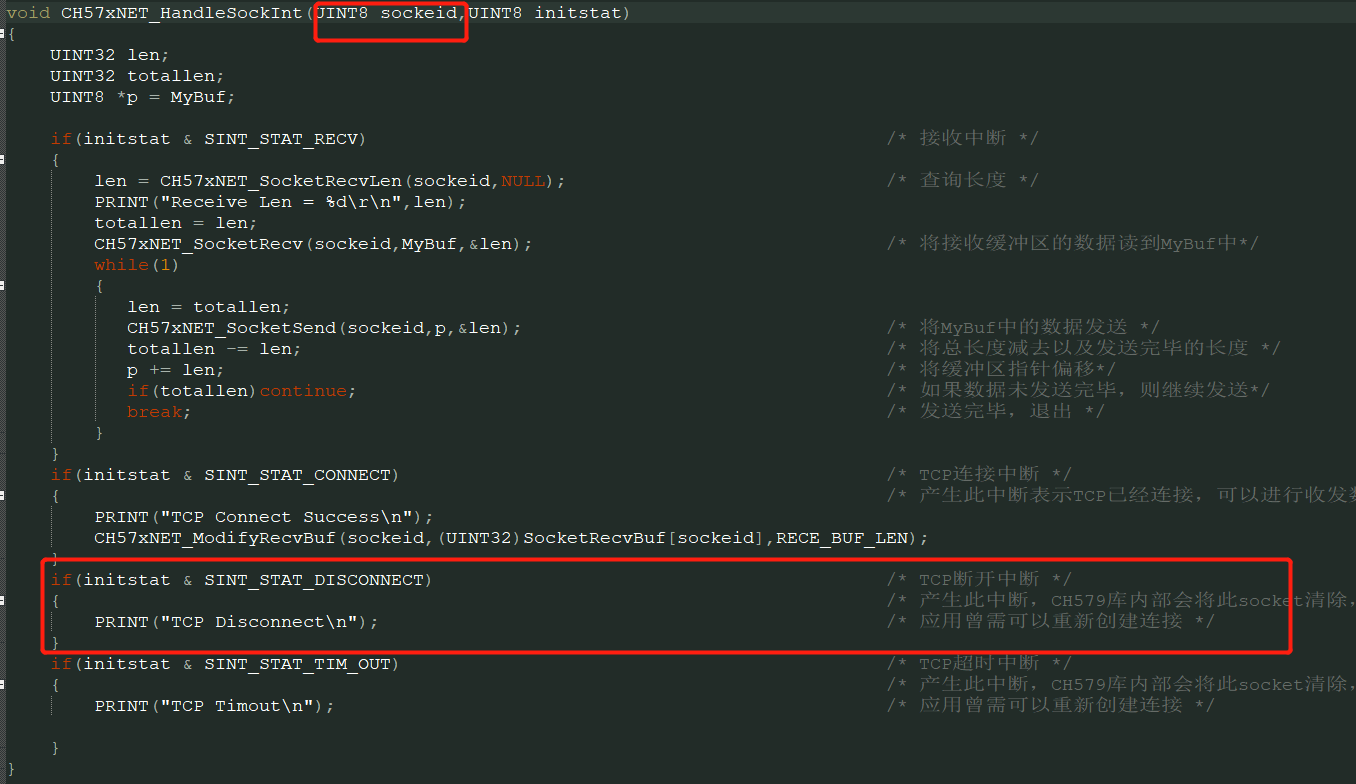
Task: Click the continue keyword inside the loop
Action: point(303,390)
